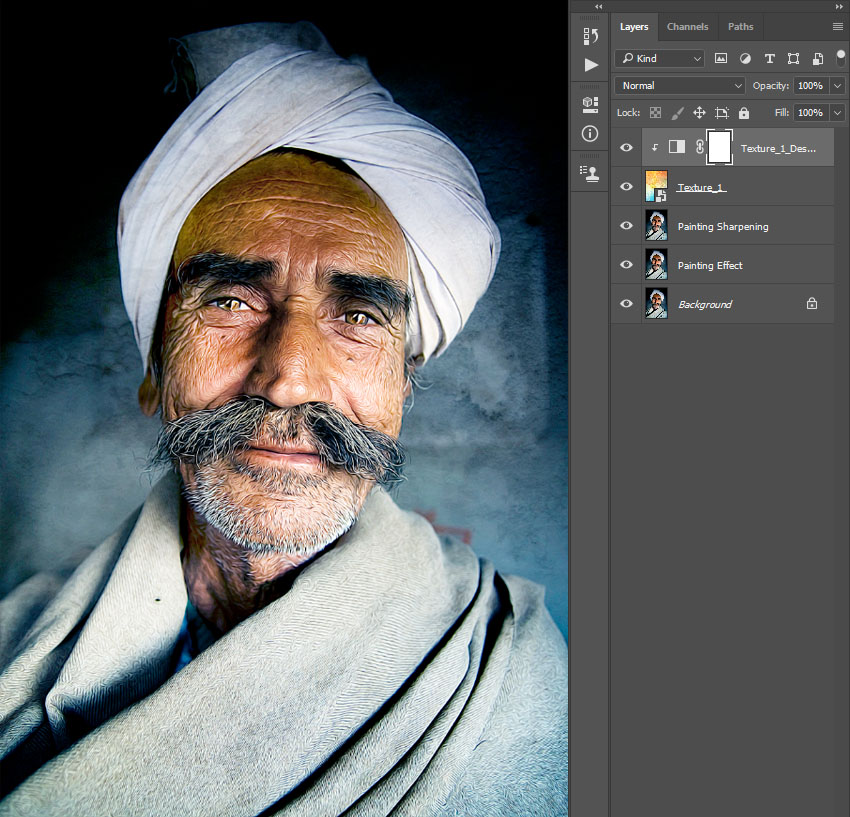This screenshot has height=817, width=850.
Task: Turn layer filtering on or off
Action: coord(841,57)
